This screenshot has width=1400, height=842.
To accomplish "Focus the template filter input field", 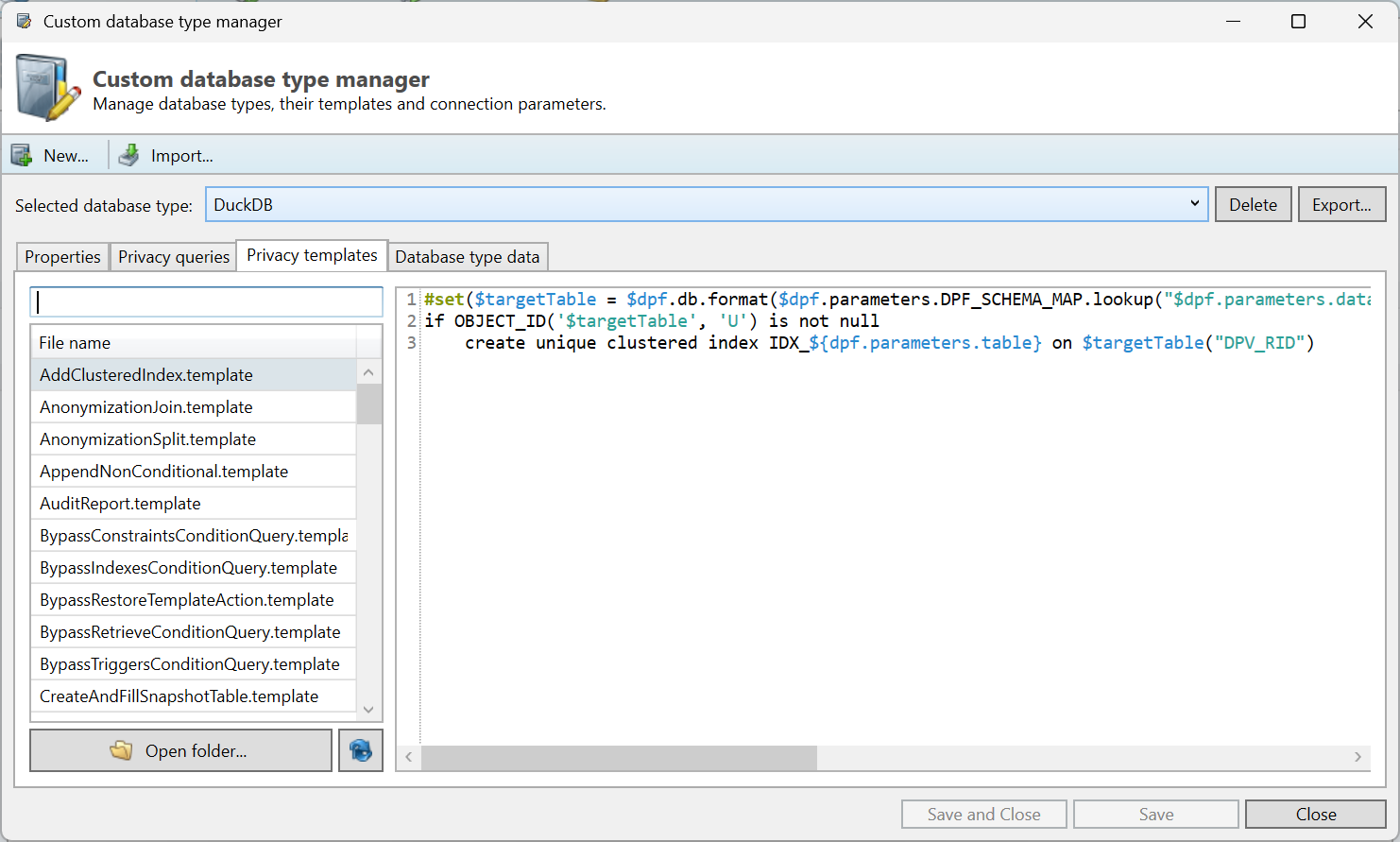I will coord(206,301).
